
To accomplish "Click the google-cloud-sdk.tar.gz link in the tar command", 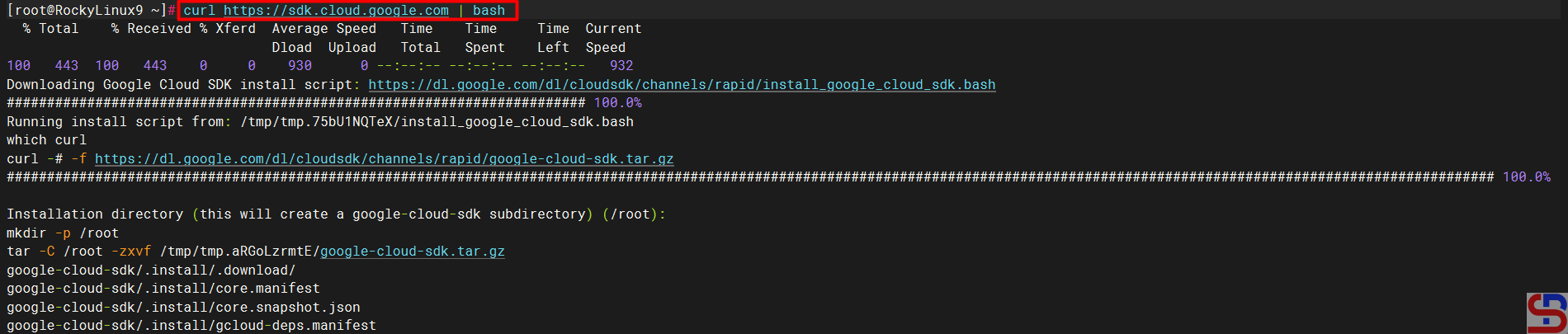I will 412,251.
